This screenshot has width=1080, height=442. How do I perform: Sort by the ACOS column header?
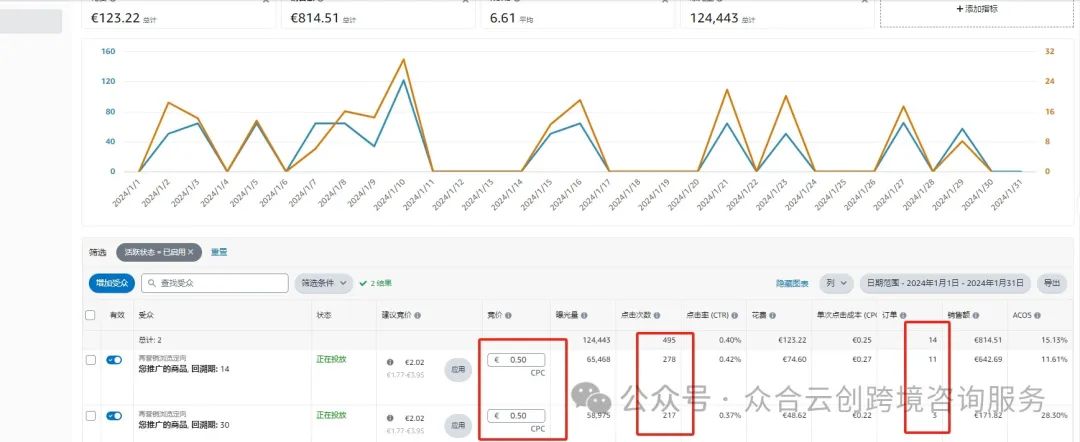[1022, 315]
